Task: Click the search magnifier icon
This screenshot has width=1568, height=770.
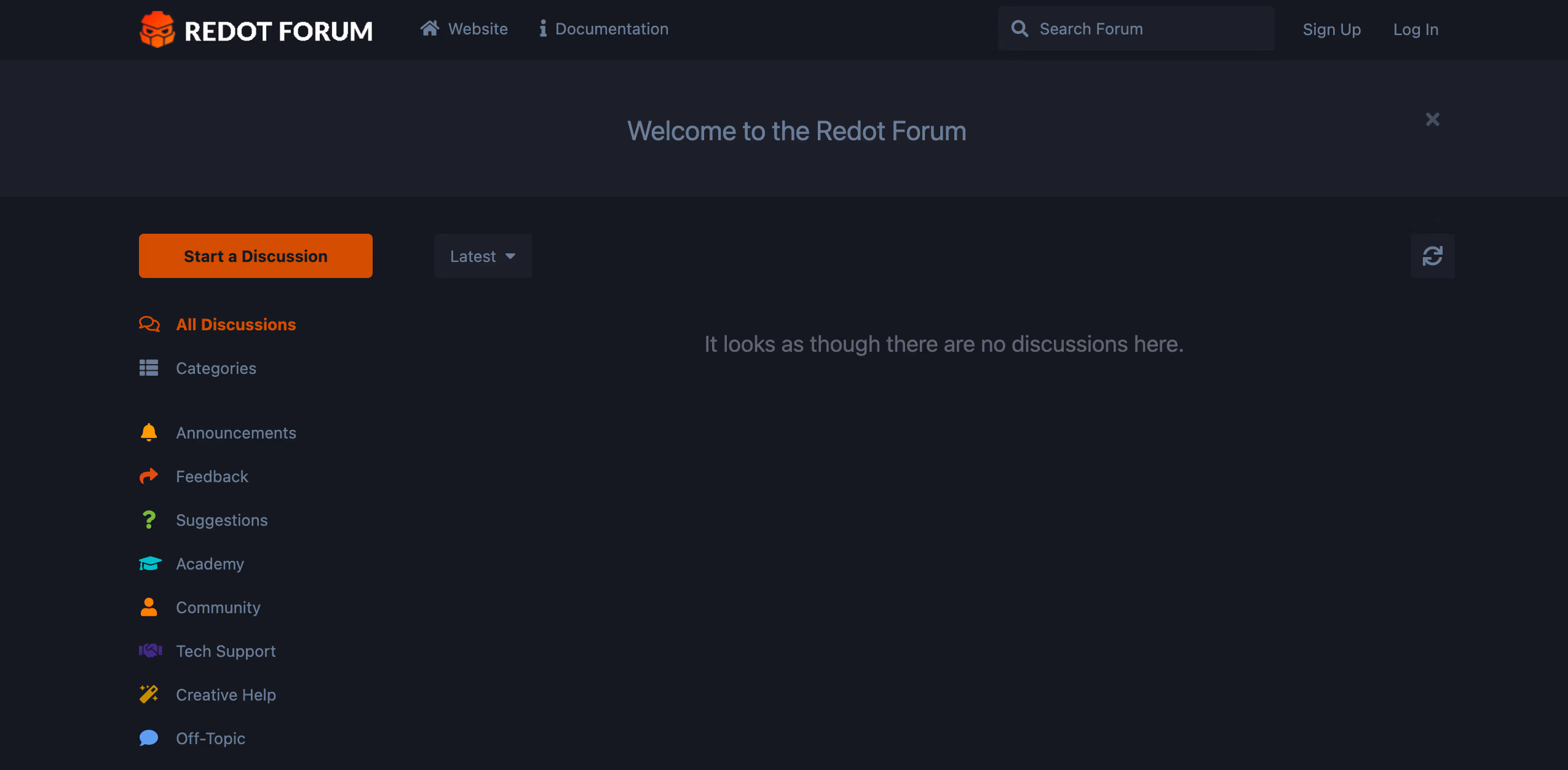Action: pyautogui.click(x=1020, y=29)
